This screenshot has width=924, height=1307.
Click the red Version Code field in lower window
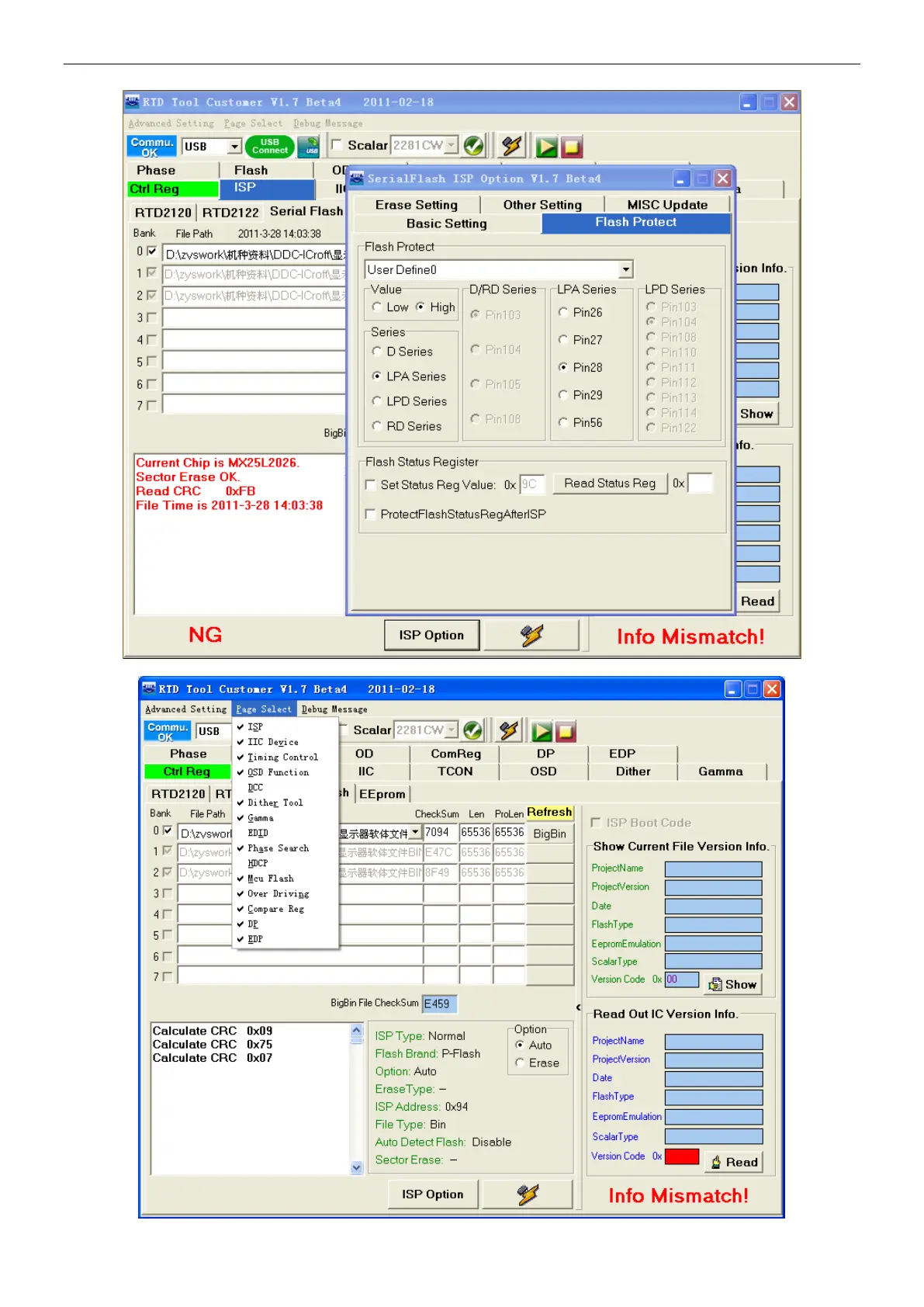682,1156
